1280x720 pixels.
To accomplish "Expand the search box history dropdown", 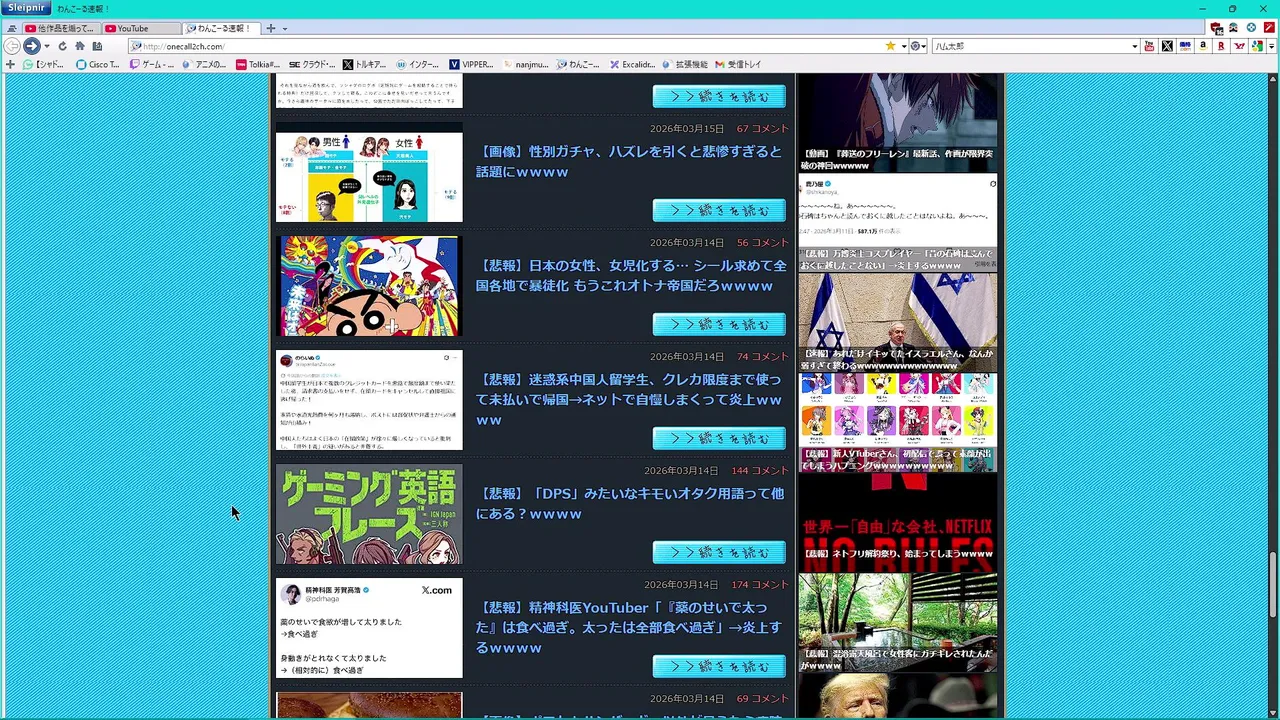I will [1134, 46].
